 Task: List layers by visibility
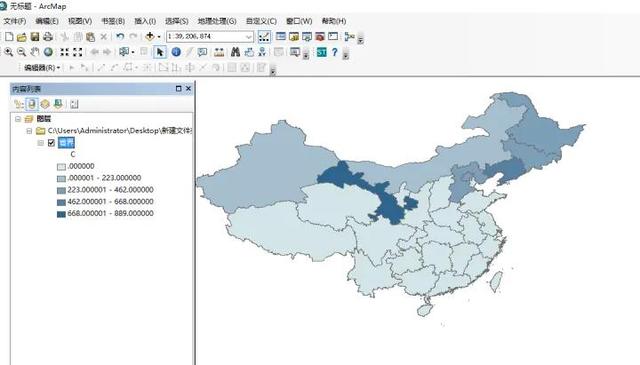tap(45, 104)
